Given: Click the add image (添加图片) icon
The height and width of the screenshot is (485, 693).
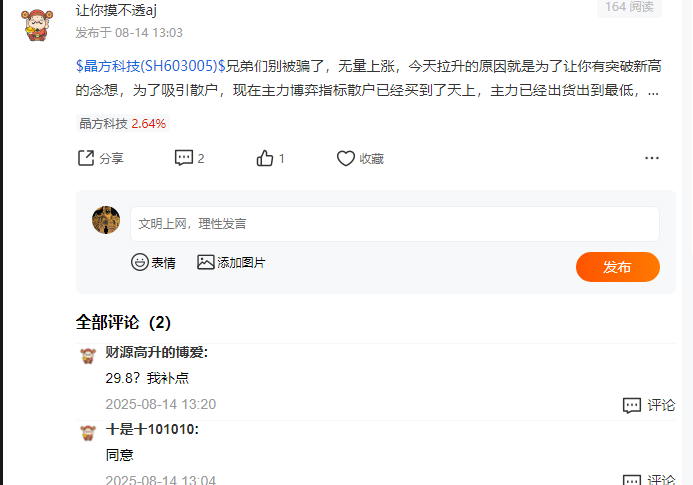Looking at the screenshot, I should pos(206,262).
